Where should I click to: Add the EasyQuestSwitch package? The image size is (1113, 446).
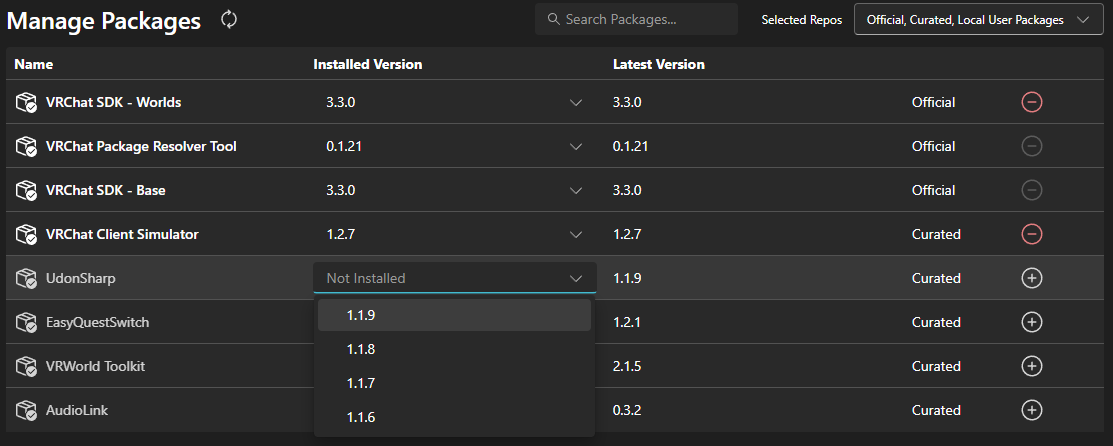coord(1032,322)
